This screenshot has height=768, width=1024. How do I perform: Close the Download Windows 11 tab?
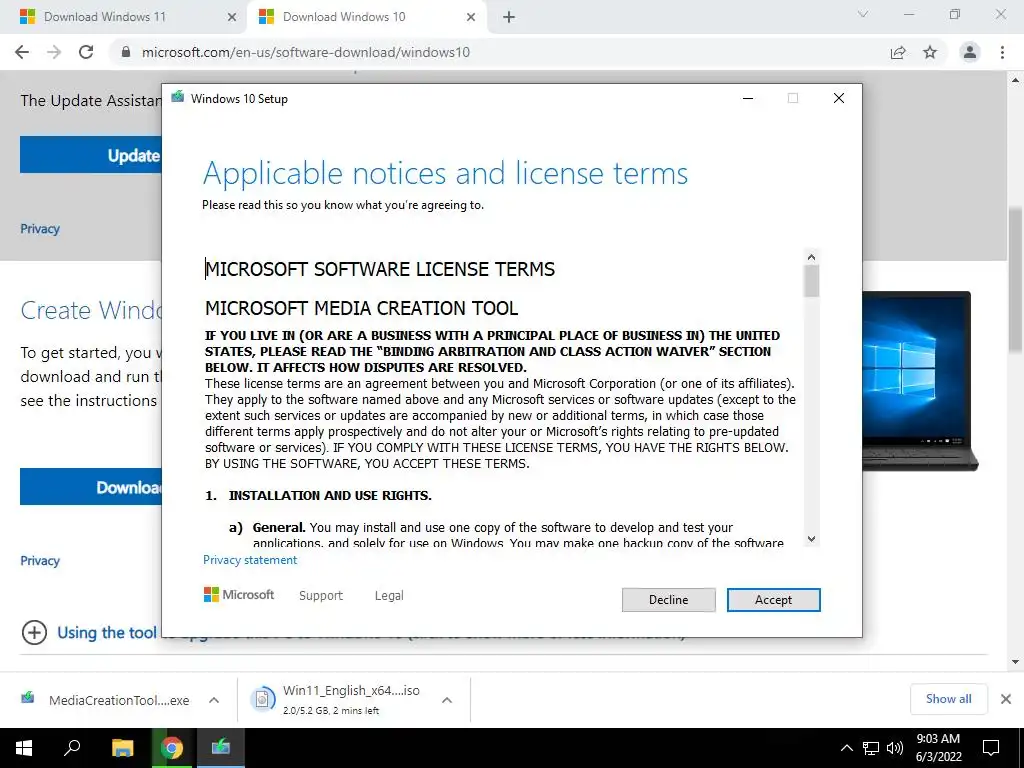(x=232, y=17)
